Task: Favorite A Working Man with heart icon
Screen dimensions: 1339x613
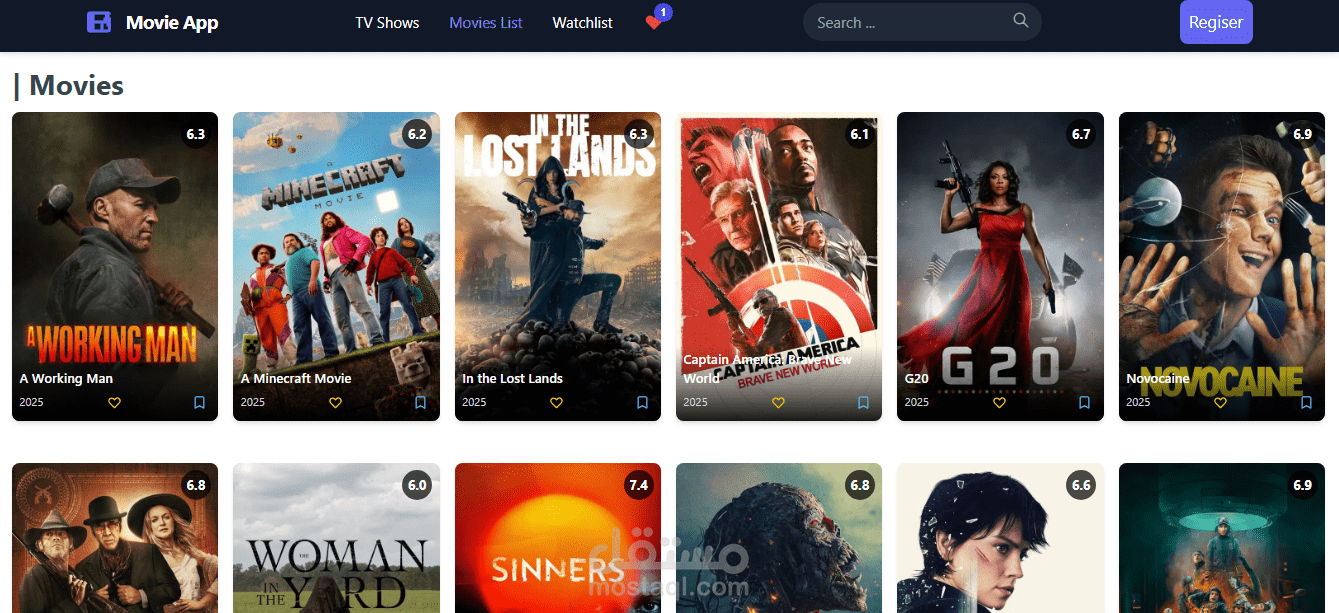Action: coord(114,402)
